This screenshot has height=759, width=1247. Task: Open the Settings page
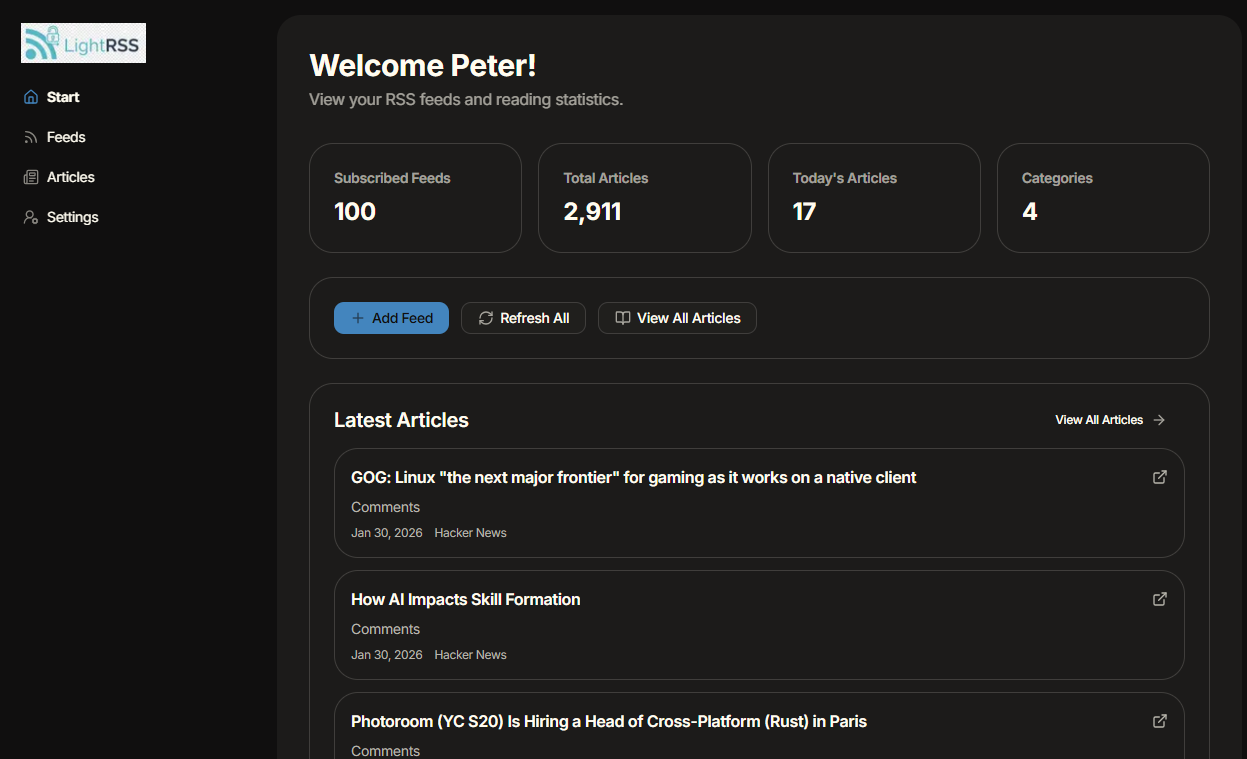pos(73,217)
